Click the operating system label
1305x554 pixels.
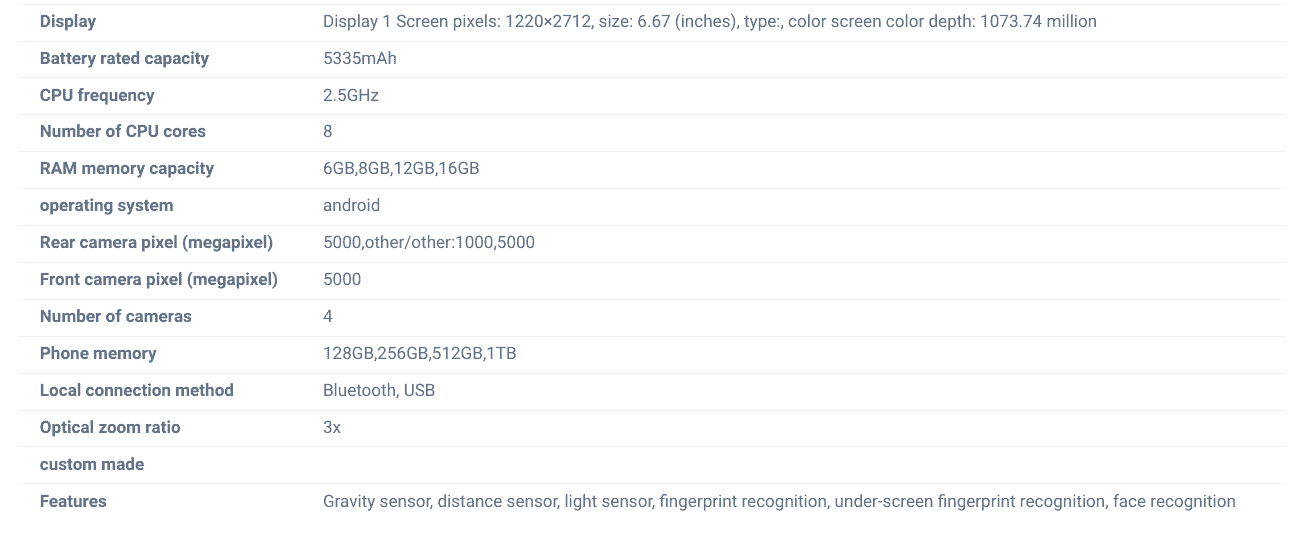106,205
